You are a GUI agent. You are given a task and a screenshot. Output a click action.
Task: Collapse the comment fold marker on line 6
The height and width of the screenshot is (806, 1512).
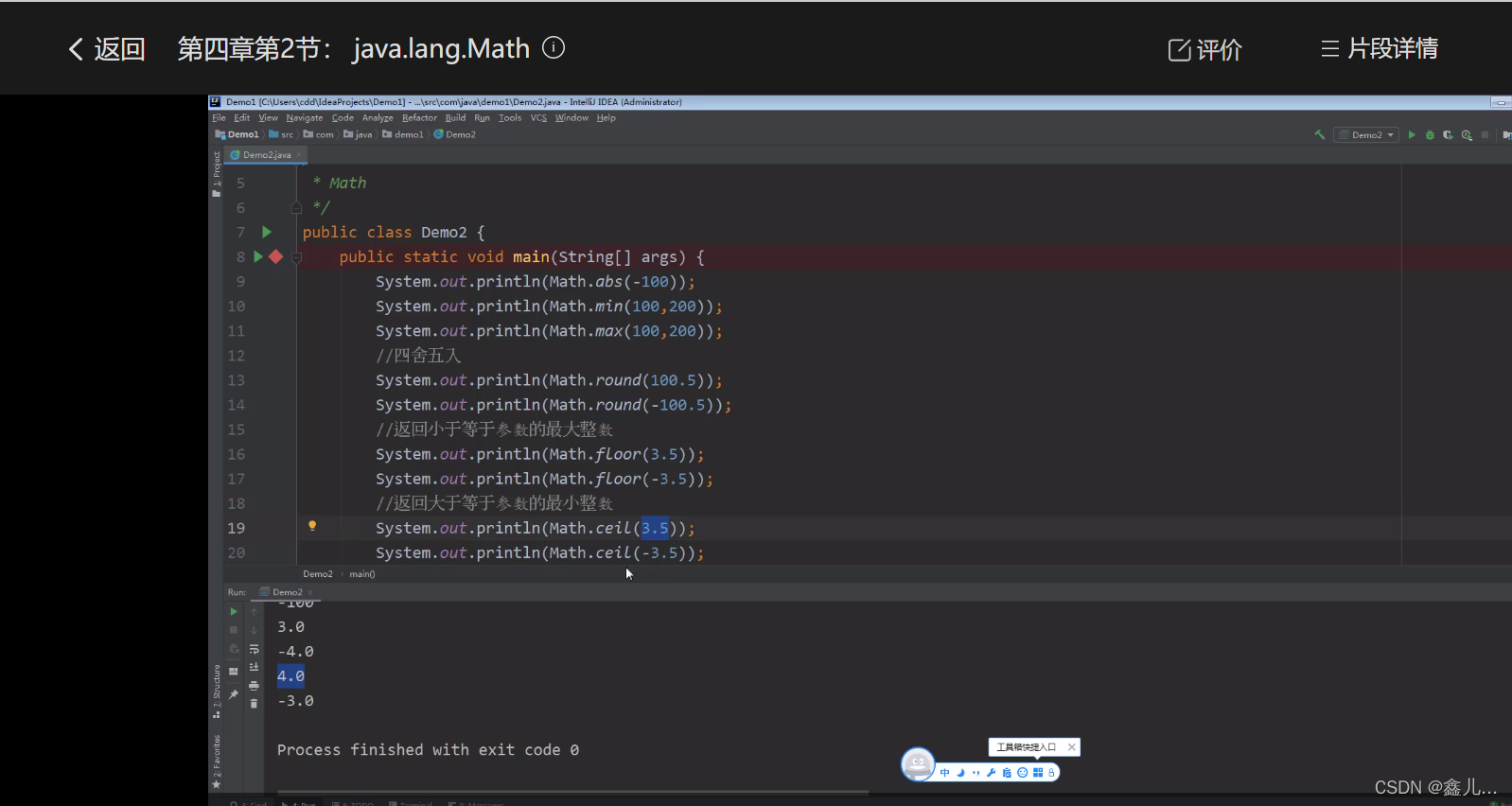click(x=296, y=207)
